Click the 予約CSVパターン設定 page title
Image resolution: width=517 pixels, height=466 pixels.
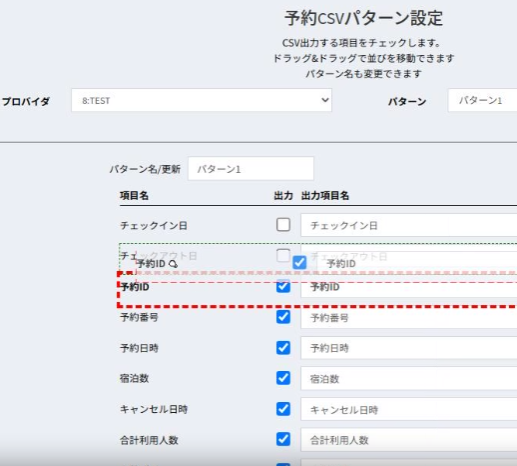pyautogui.click(x=363, y=18)
